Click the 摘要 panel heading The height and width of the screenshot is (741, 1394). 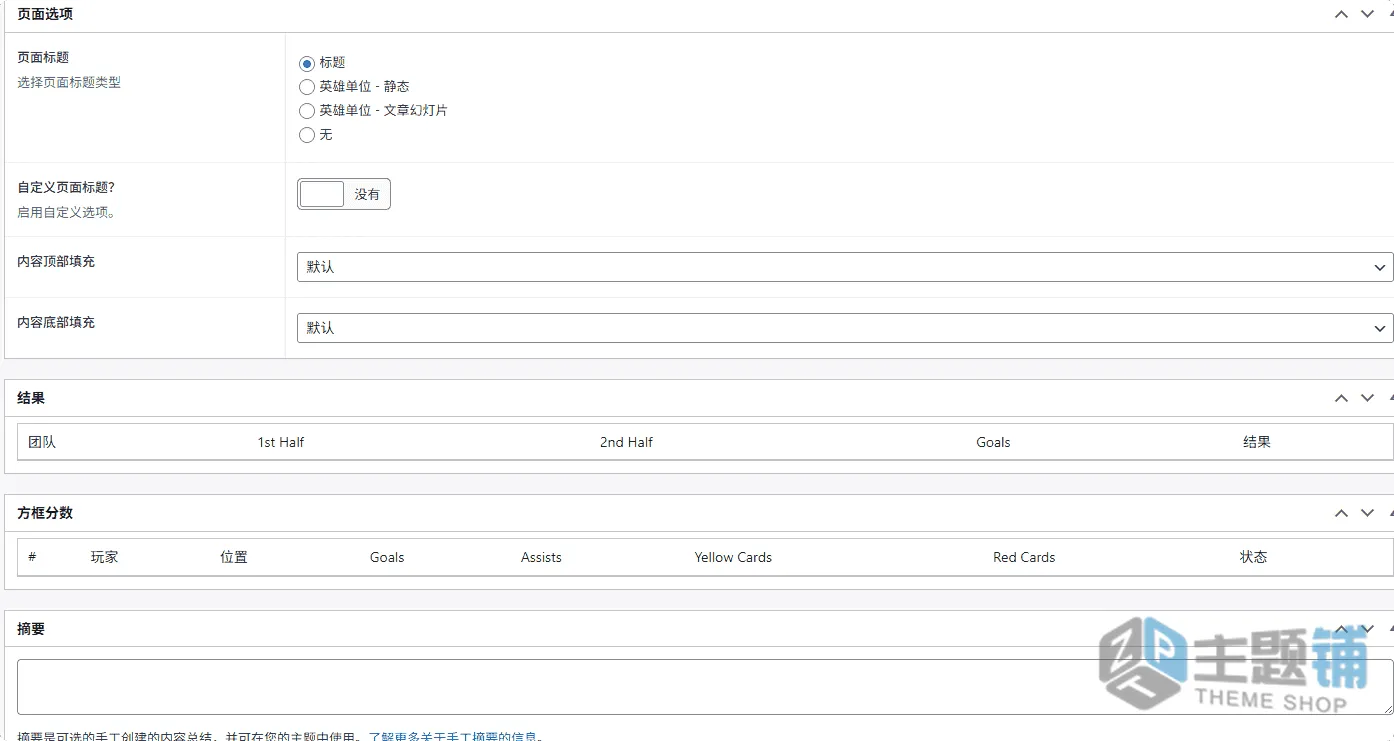(x=31, y=629)
